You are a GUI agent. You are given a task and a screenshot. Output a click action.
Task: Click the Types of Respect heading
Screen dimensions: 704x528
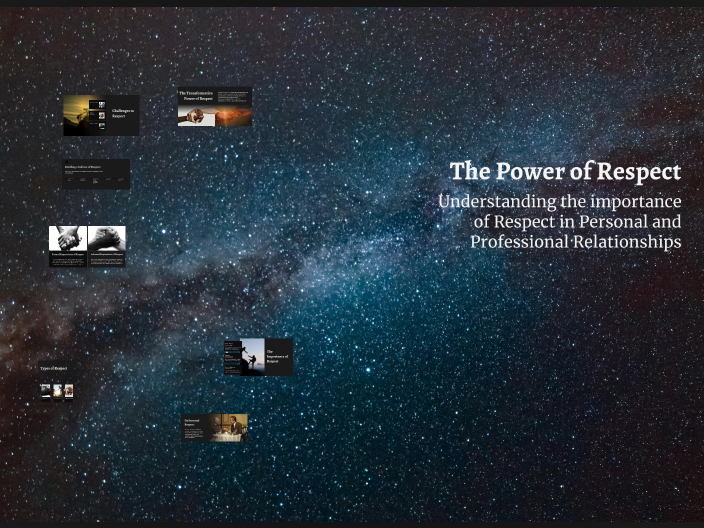[54, 369]
